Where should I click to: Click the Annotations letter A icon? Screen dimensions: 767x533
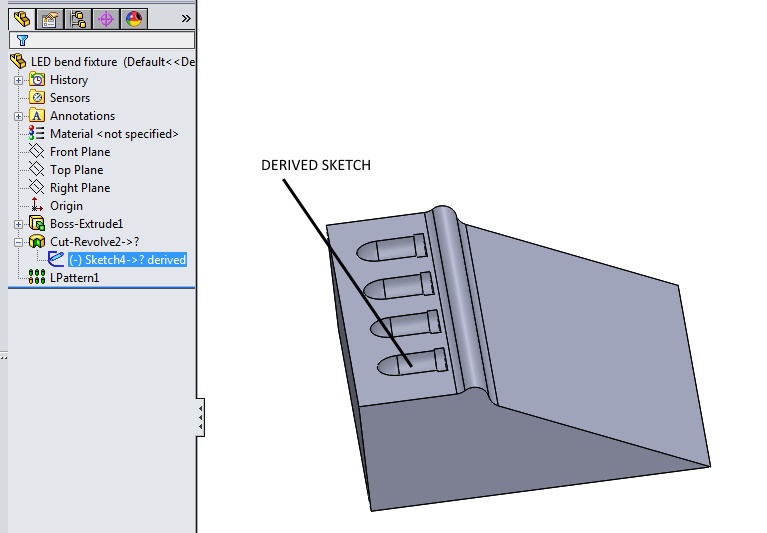(x=37, y=116)
